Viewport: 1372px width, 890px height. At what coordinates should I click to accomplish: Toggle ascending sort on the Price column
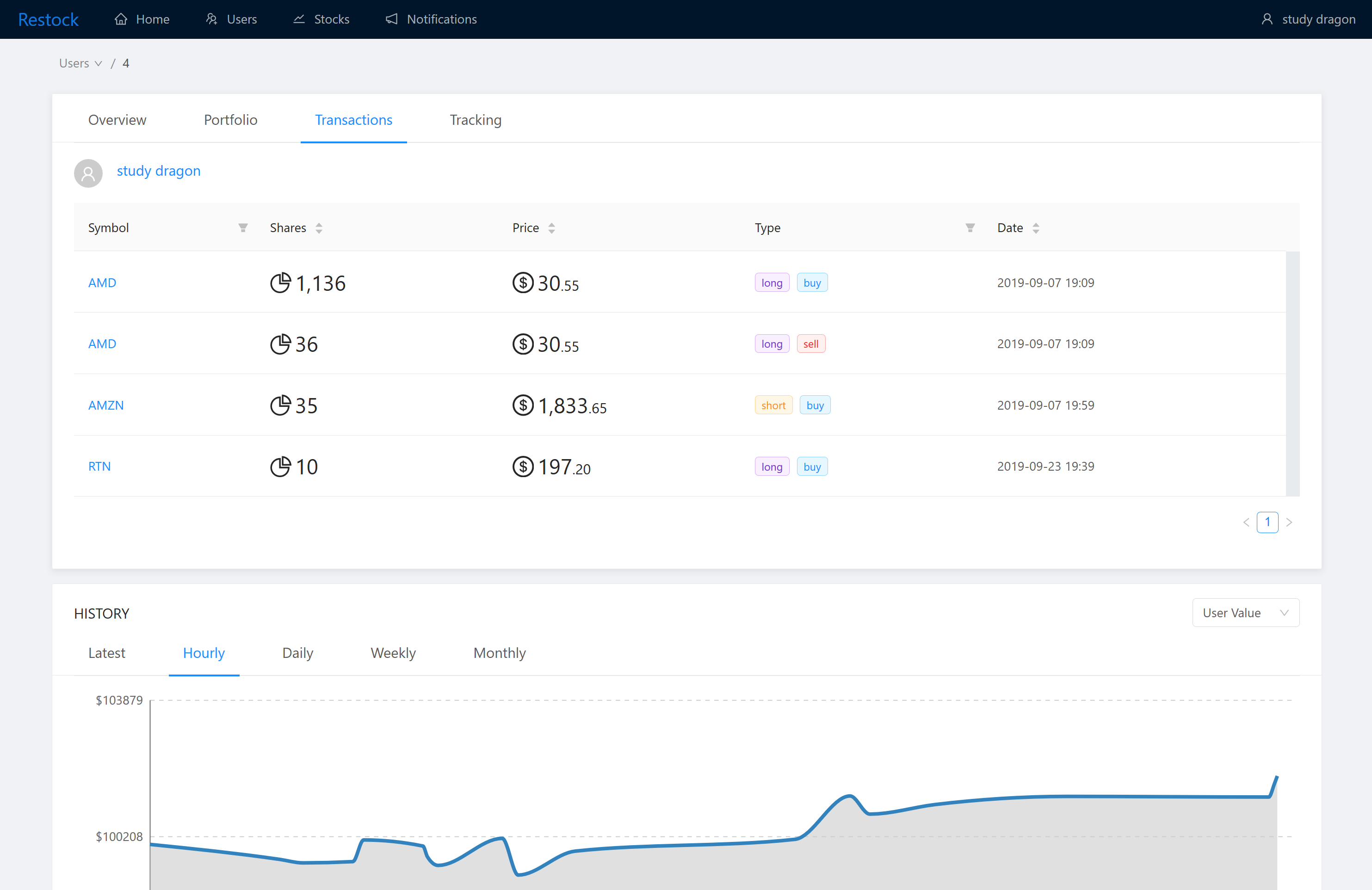[551, 224]
